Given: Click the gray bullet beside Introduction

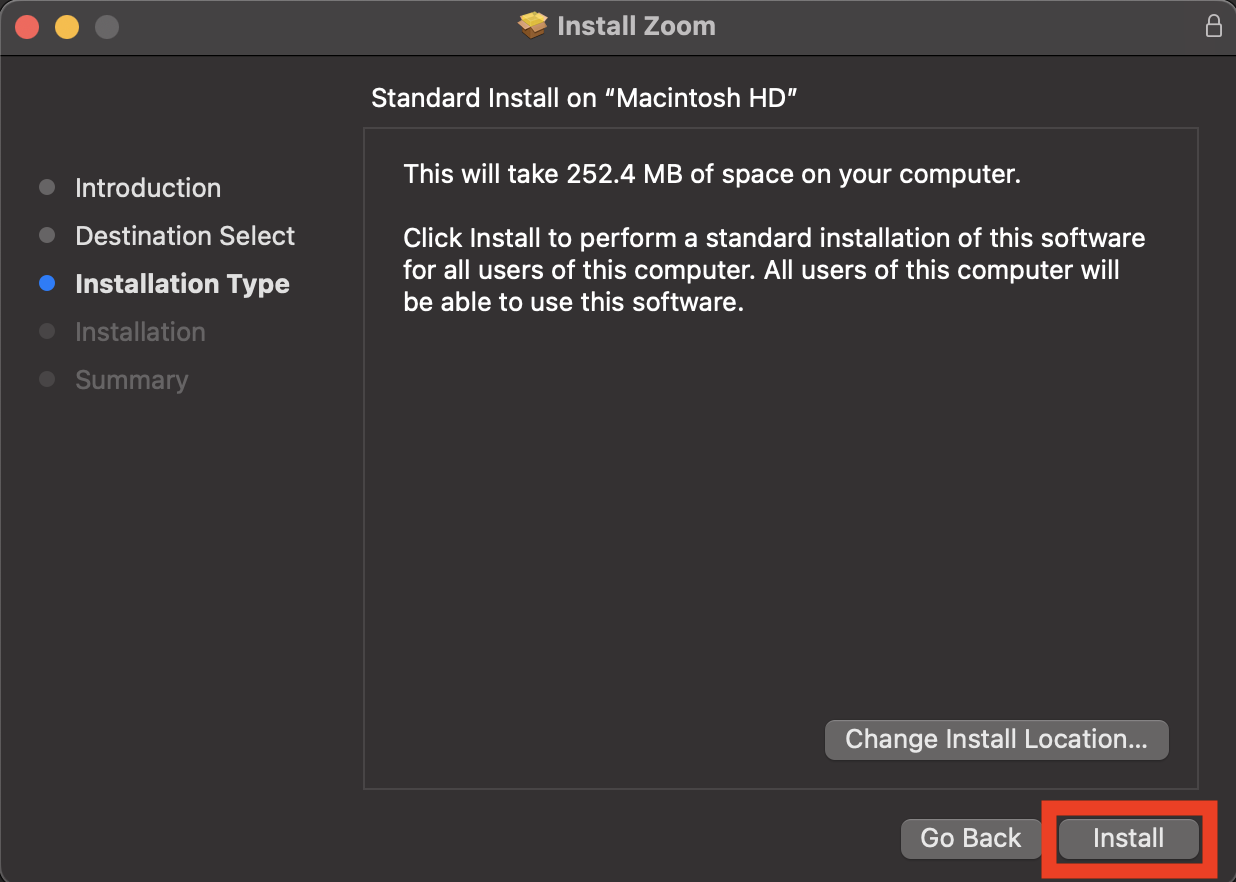Looking at the screenshot, I should click(47, 188).
